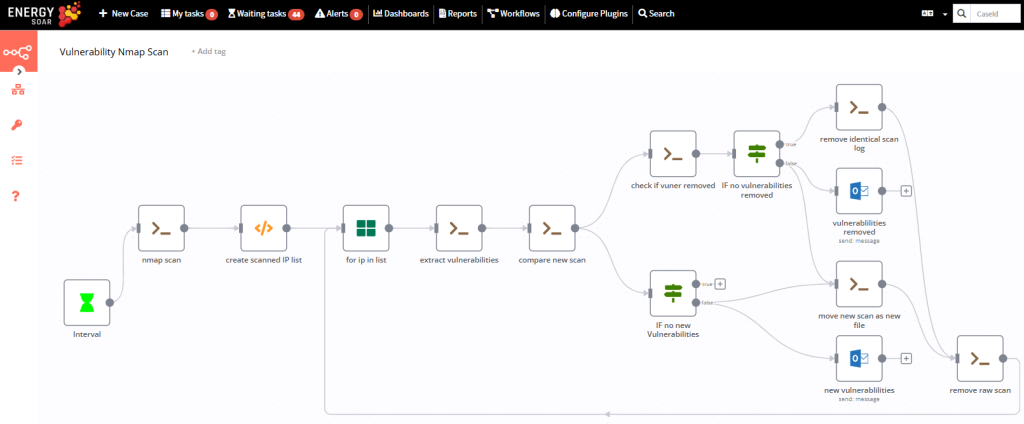Click the Interval hourglass trigger node
The image size is (1024, 424).
[87, 302]
